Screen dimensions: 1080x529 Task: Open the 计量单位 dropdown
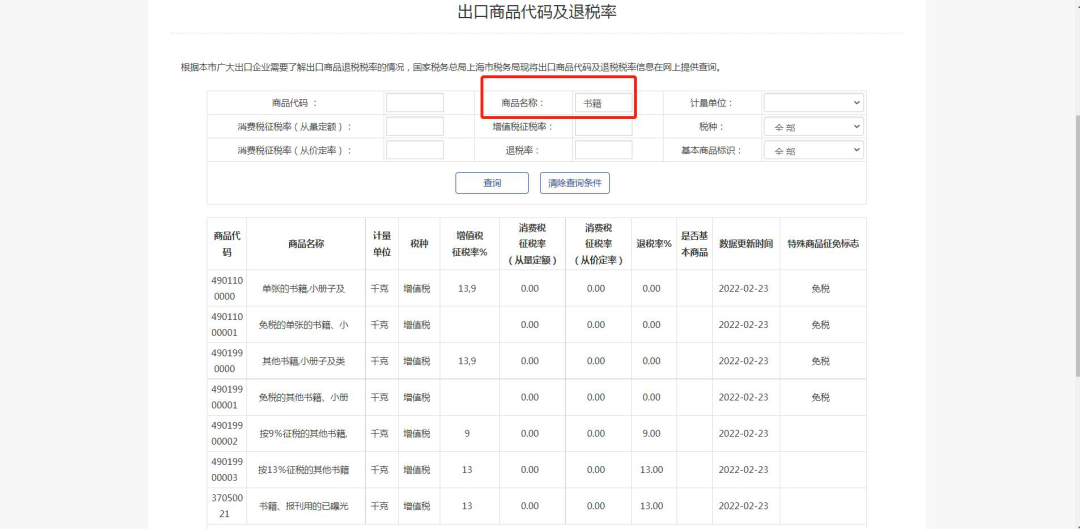tap(813, 103)
